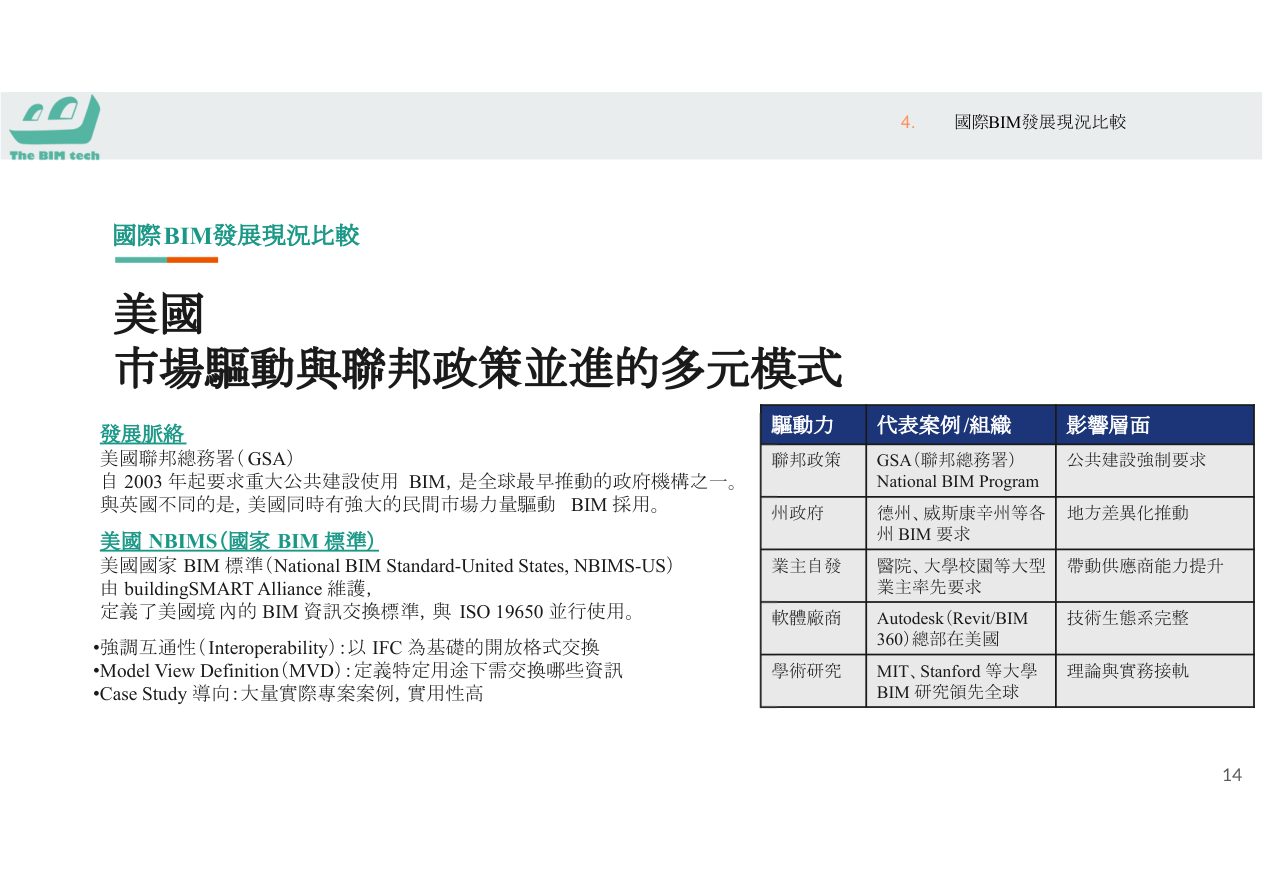Click table cell 軟體廠商
The width and height of the screenshot is (1263, 893).
pos(813,628)
